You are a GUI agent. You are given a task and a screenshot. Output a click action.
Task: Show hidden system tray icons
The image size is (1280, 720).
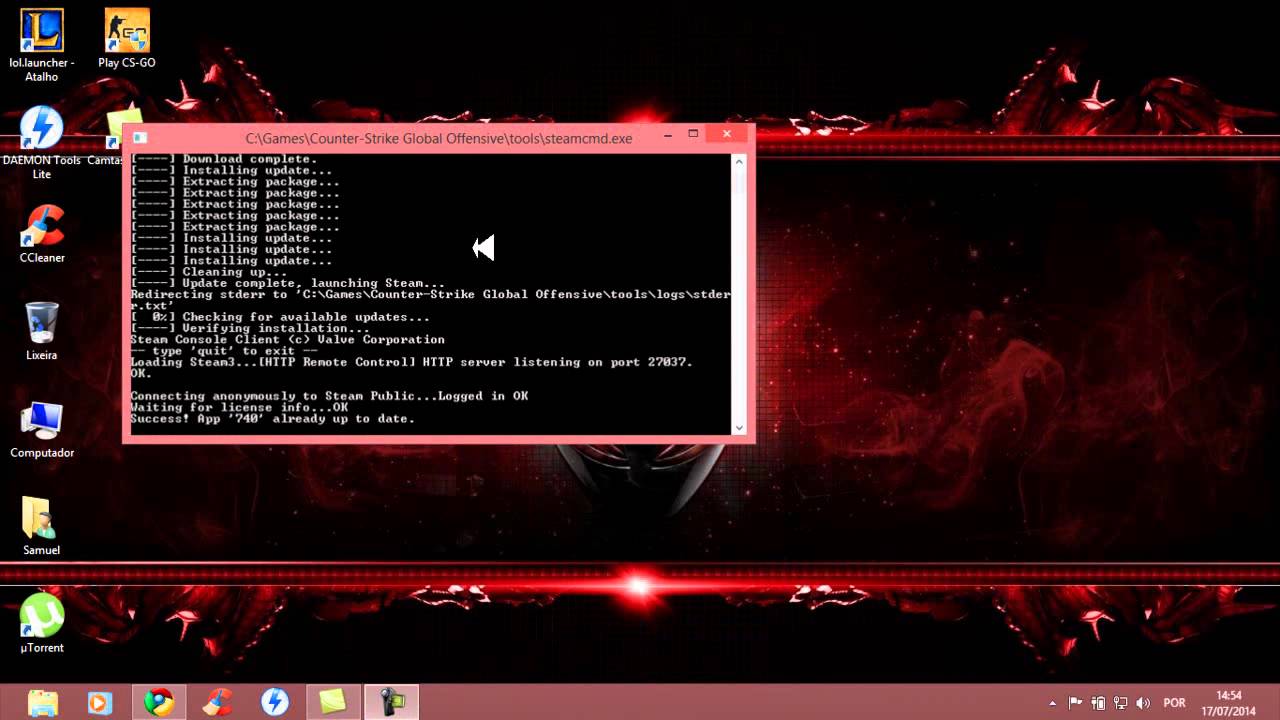[1052, 703]
